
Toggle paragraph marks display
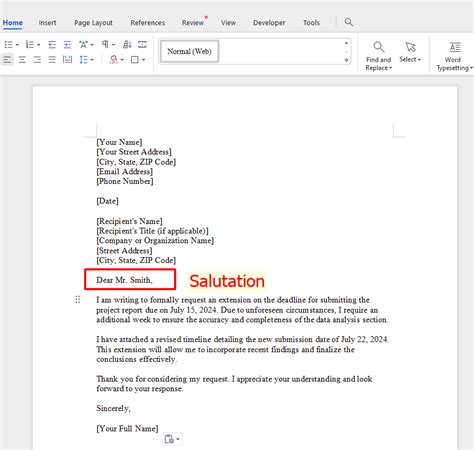(x=105, y=44)
